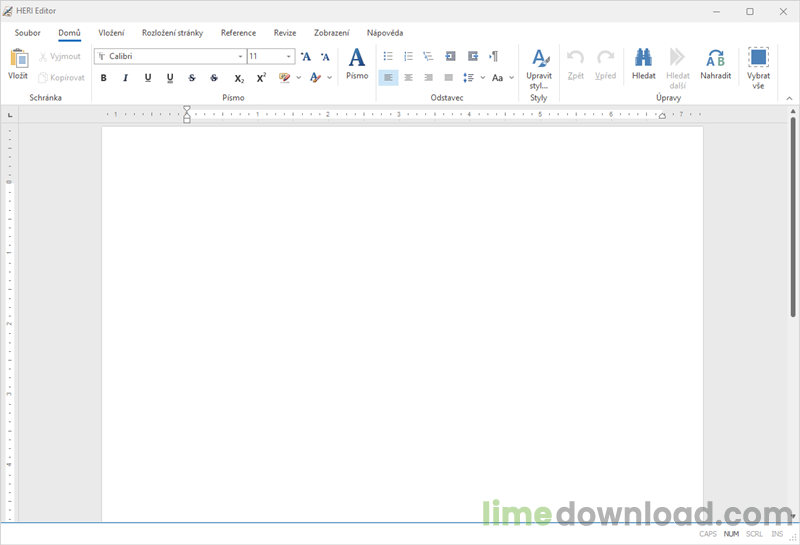This screenshot has height=545, width=800.
Task: Click the right indent marker on ruler
Action: pyautogui.click(x=662, y=116)
